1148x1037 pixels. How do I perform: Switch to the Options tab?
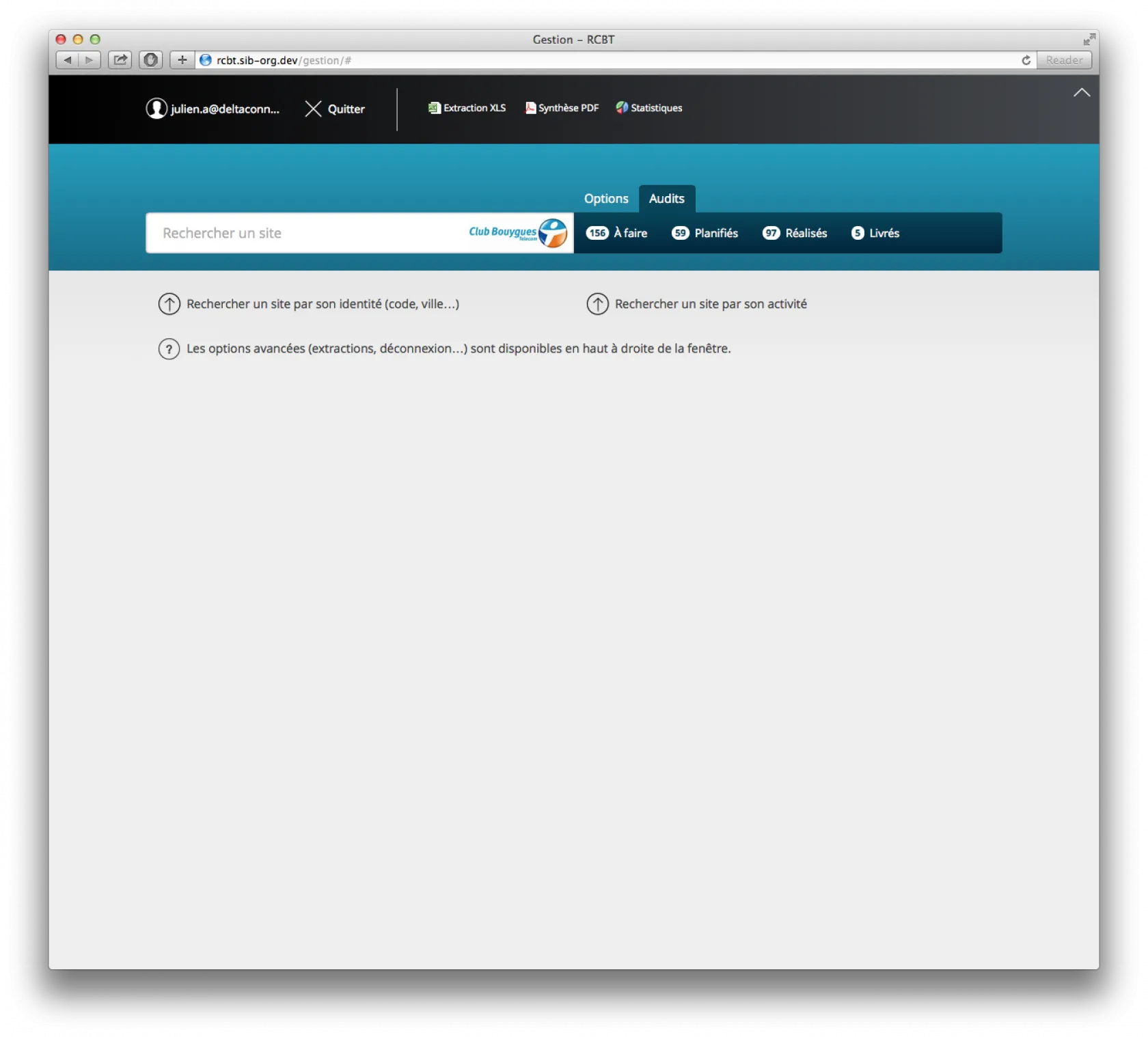605,199
